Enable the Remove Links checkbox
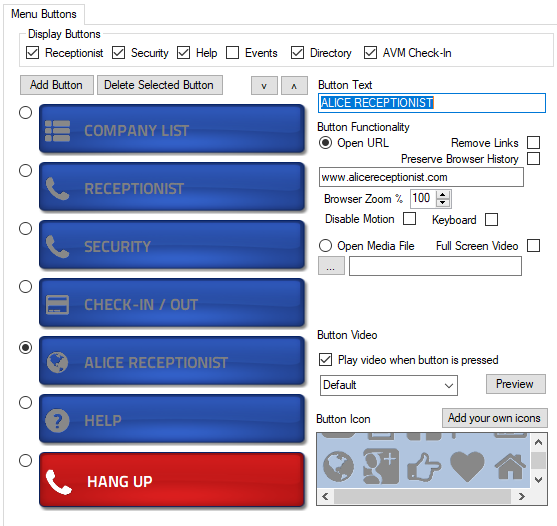The width and height of the screenshot is (557, 526). pos(533,142)
